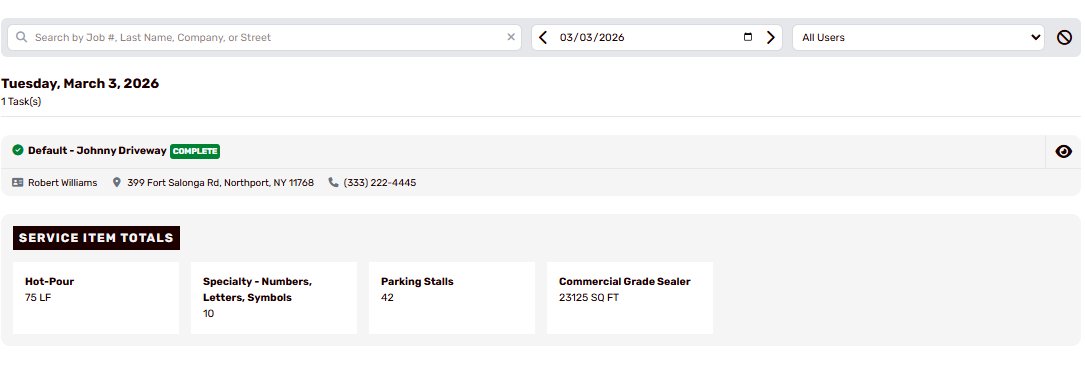Go to the previous day arrow
This screenshot has width=1085, height=369.
pyautogui.click(x=543, y=37)
